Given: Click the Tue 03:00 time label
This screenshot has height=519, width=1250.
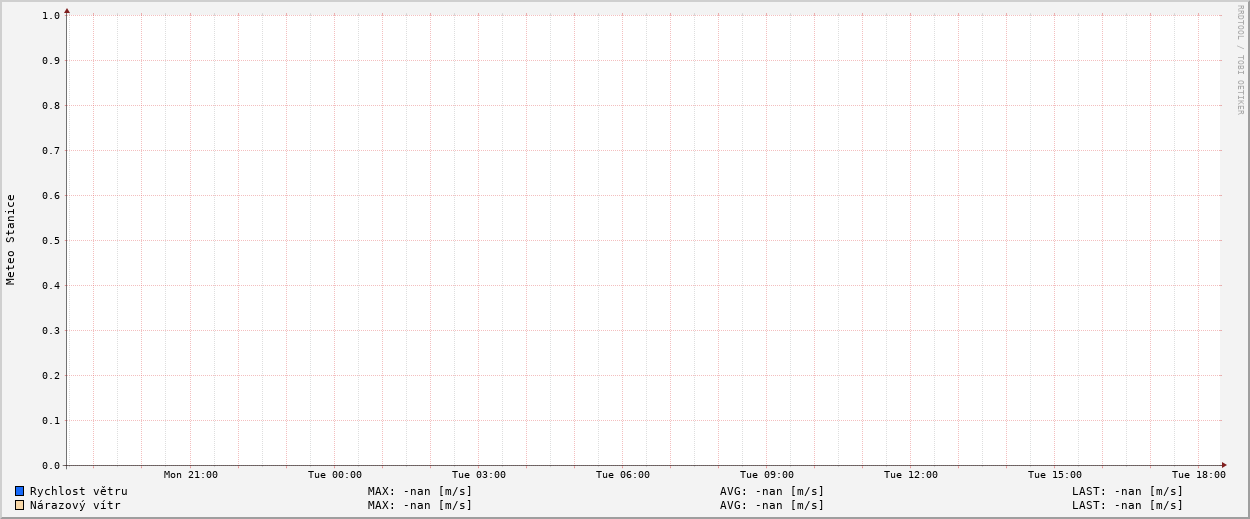Looking at the screenshot, I should pyautogui.click(x=478, y=475).
